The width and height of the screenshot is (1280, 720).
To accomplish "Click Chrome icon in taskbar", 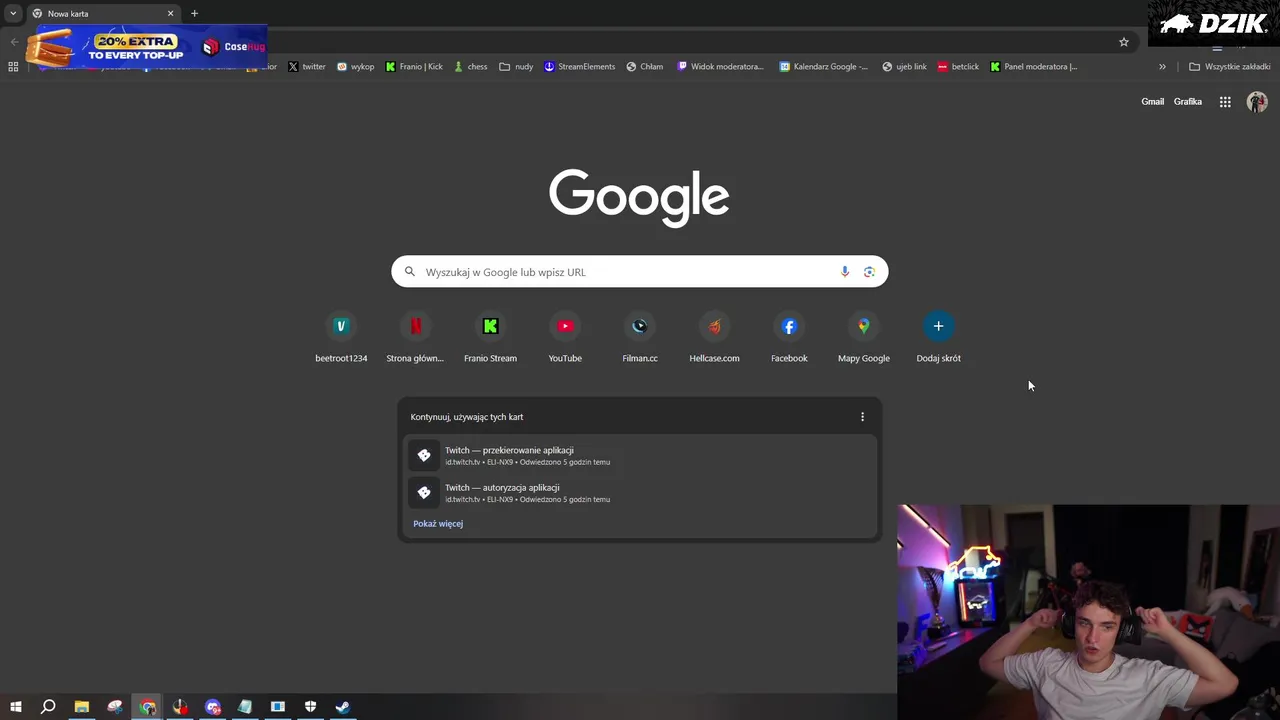I will click(147, 707).
